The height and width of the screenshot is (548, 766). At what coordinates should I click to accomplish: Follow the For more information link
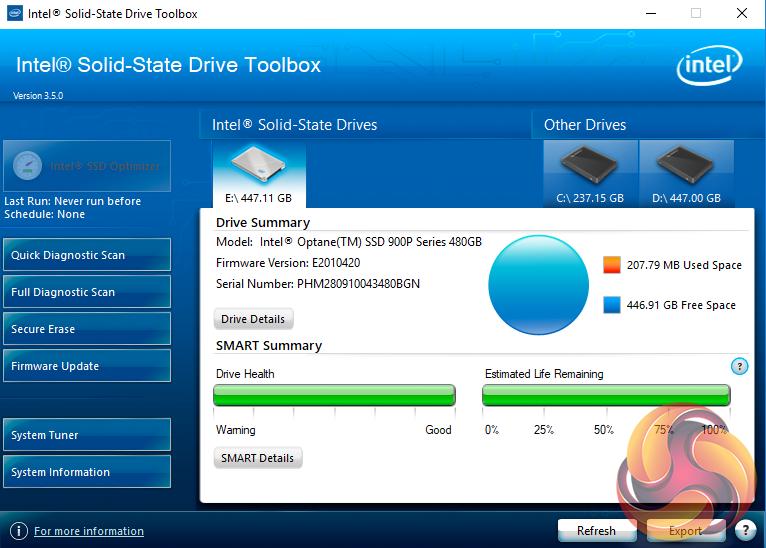(89, 531)
